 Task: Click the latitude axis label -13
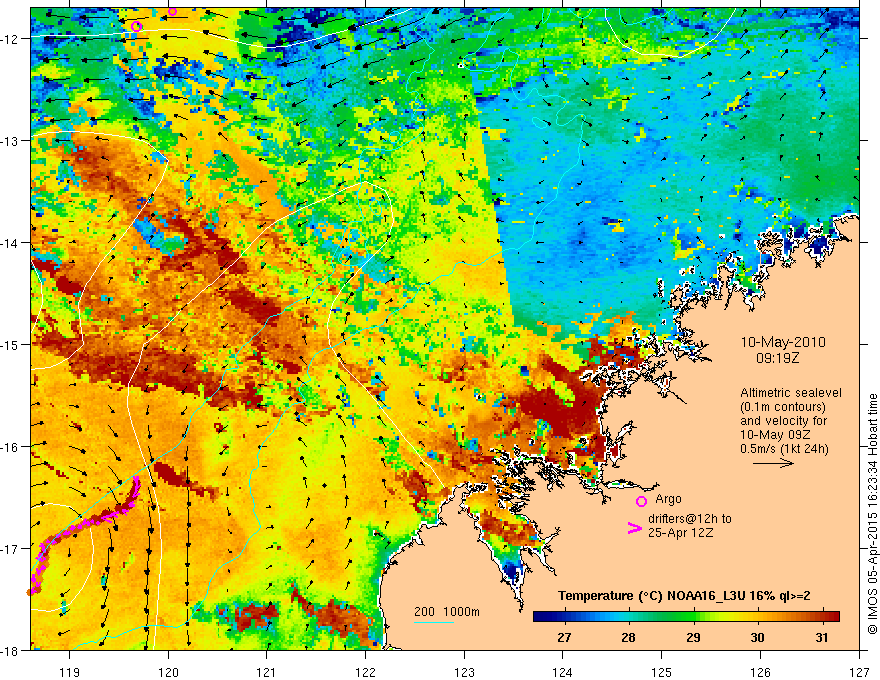[x=11, y=141]
